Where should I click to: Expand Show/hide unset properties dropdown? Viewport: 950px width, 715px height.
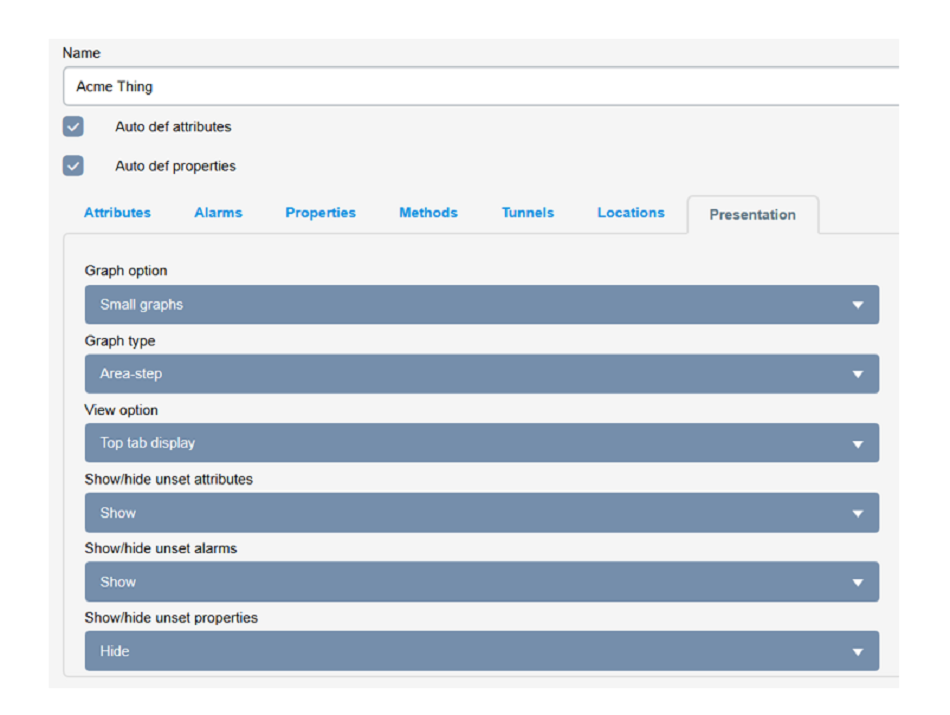pos(482,651)
